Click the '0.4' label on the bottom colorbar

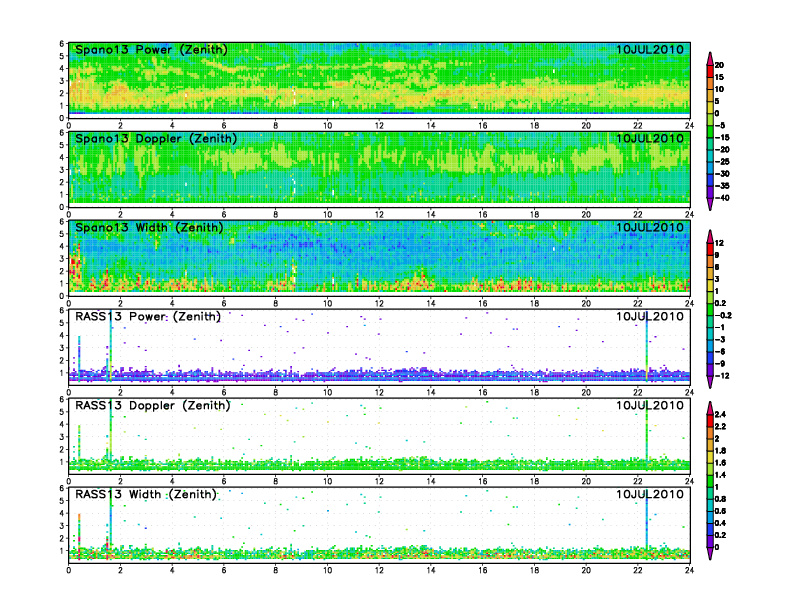point(720,523)
